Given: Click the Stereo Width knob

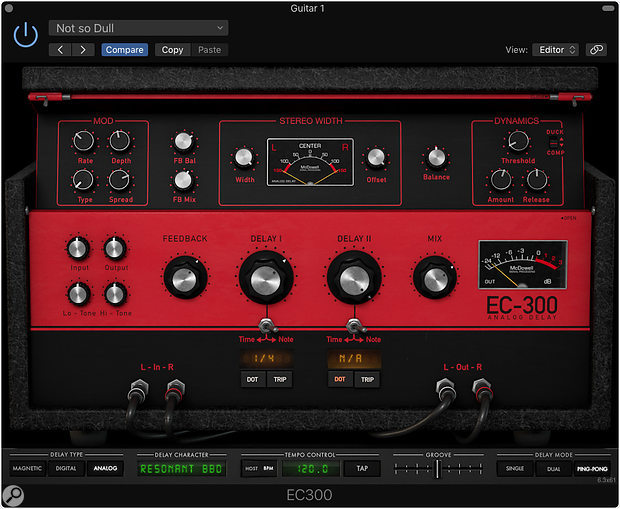Looking at the screenshot, I should click(244, 157).
